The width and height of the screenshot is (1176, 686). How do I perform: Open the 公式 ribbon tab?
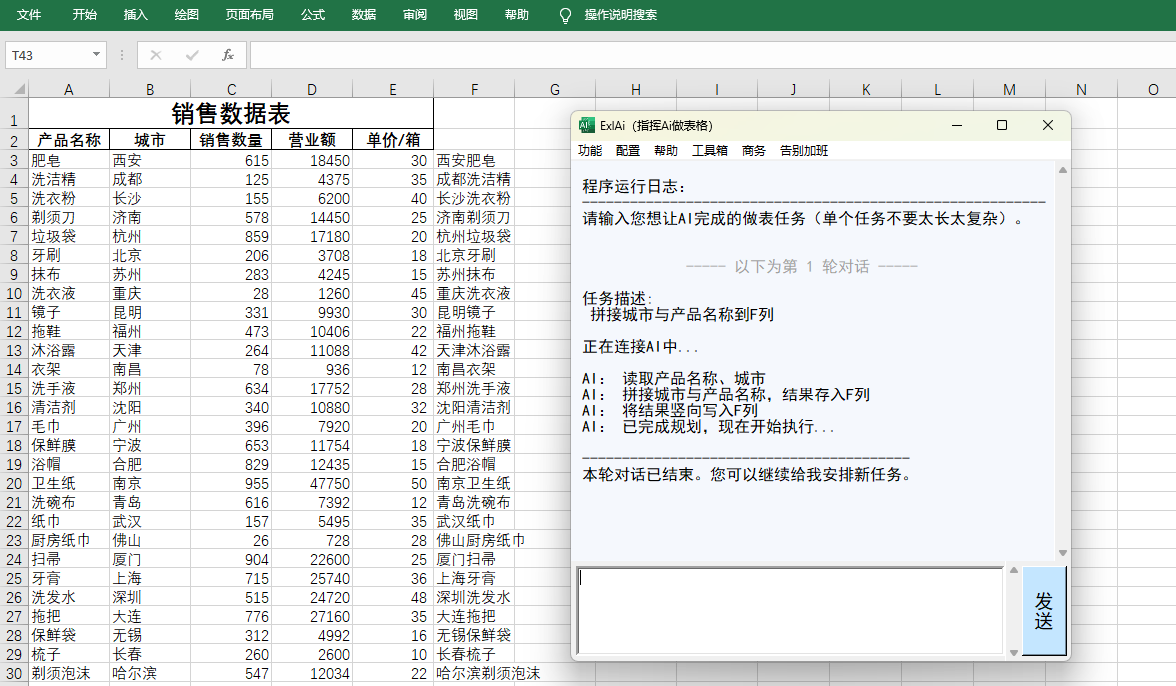[313, 15]
